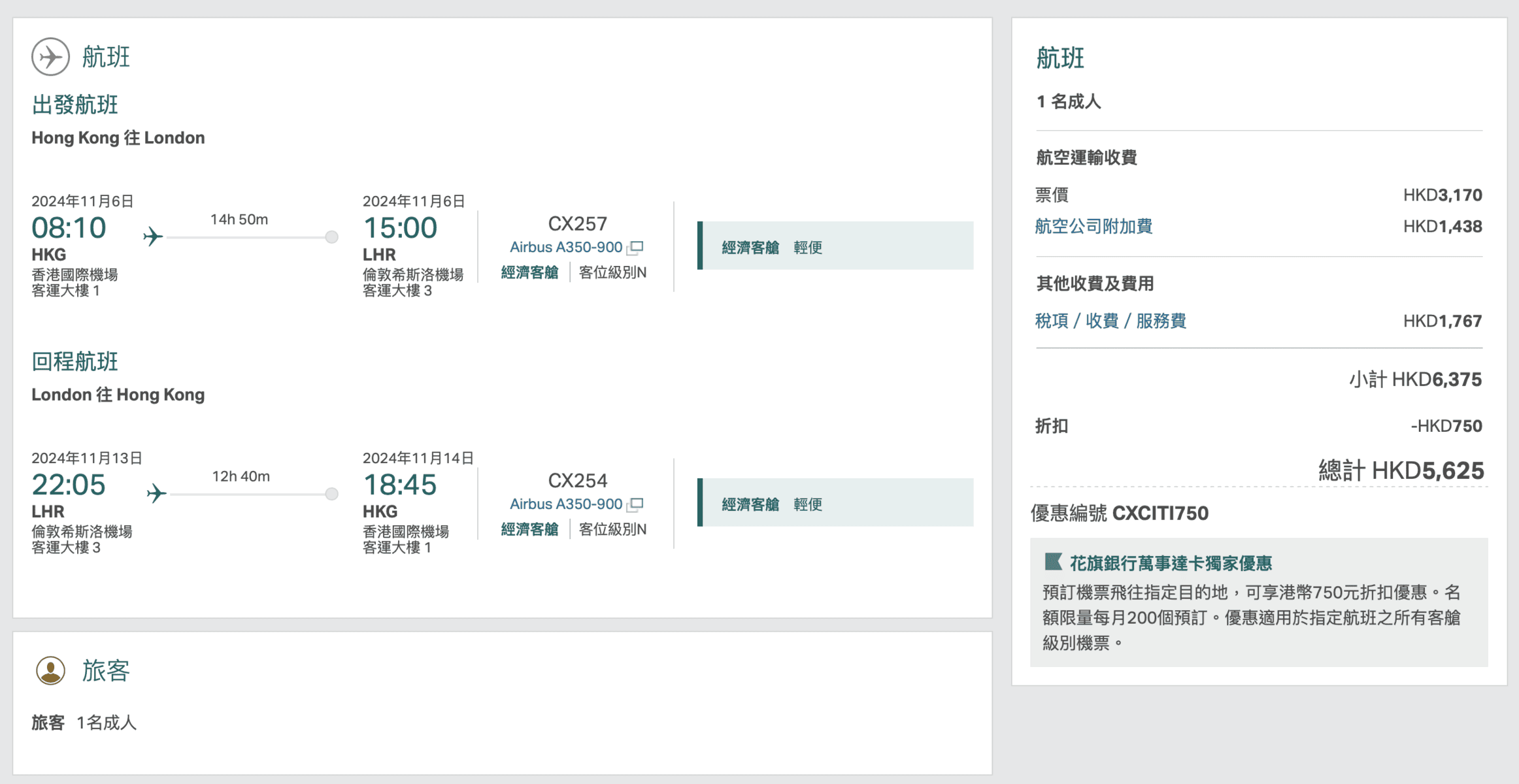Screen dimensions: 1519x784
Task: Click the promo code CXCITI750 text
Action: [x=1160, y=514]
